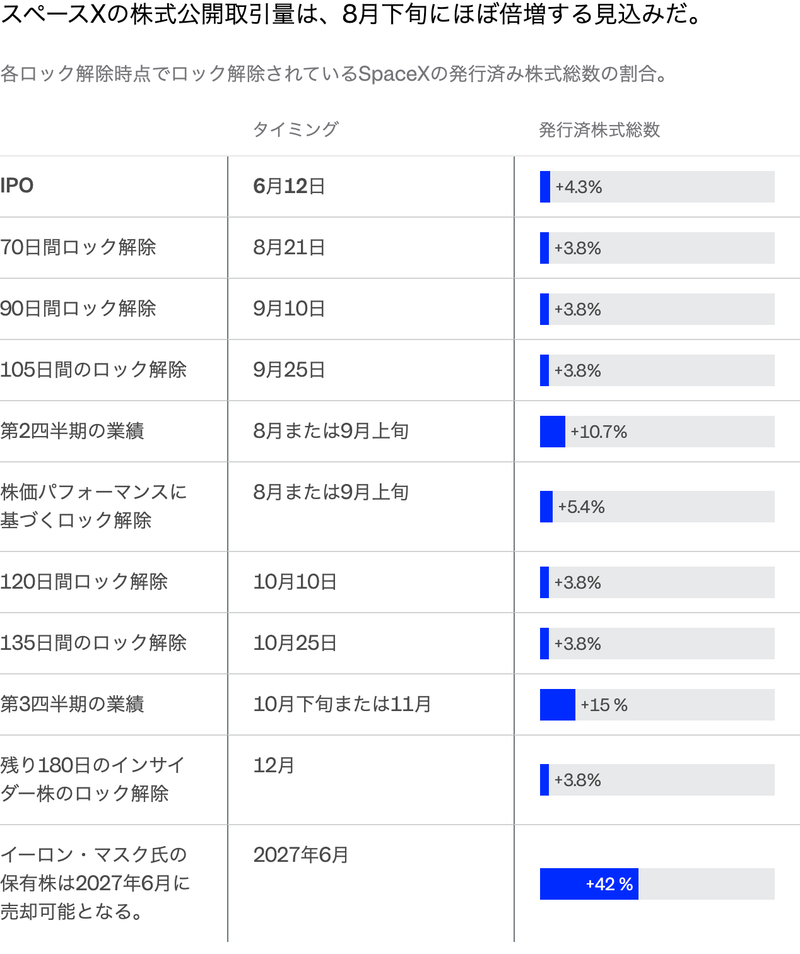Viewport: 800px width, 954px height.
Task: Click the +5.4% bar value
Action: tap(581, 507)
